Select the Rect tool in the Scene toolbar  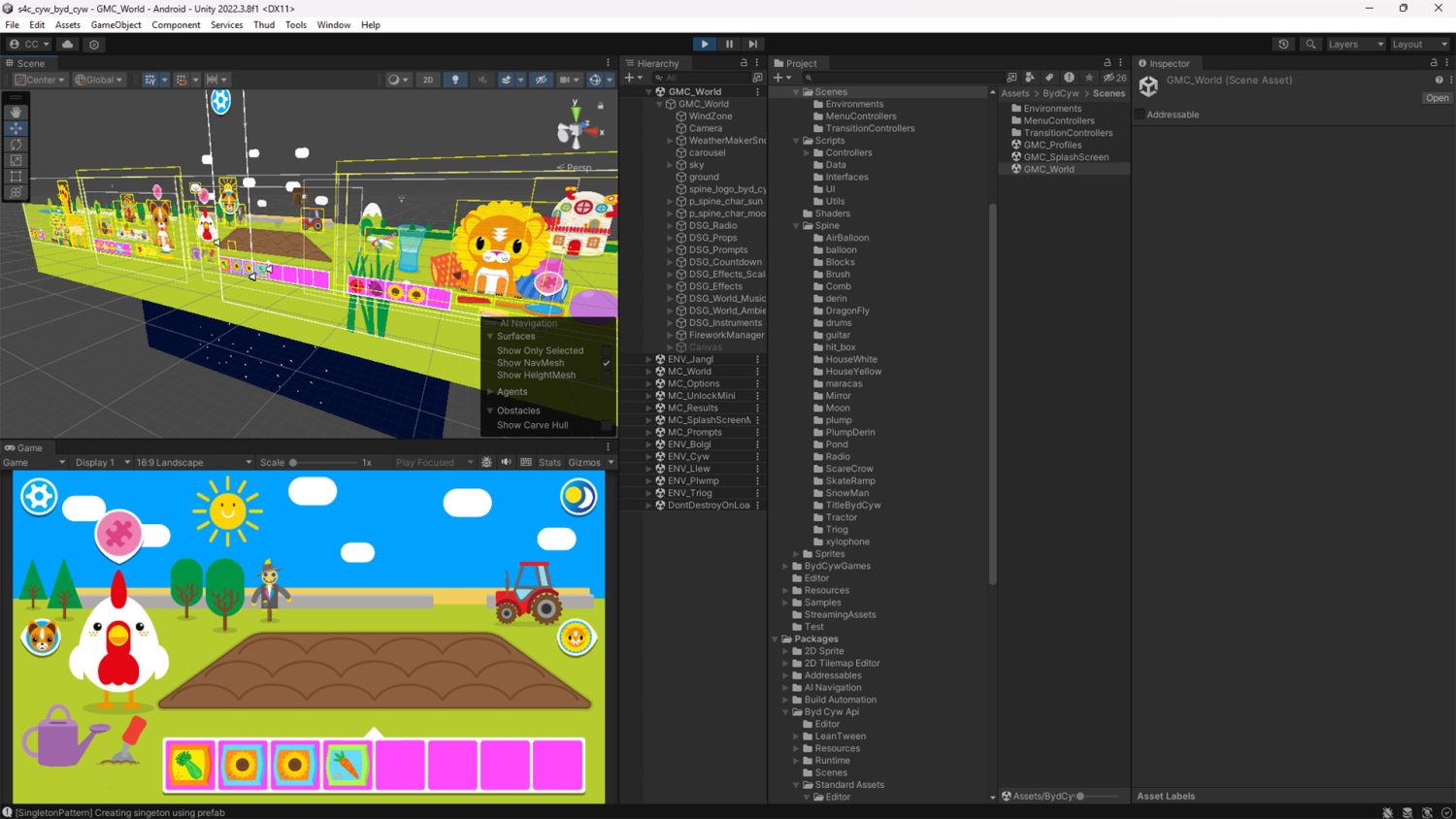tap(16, 177)
